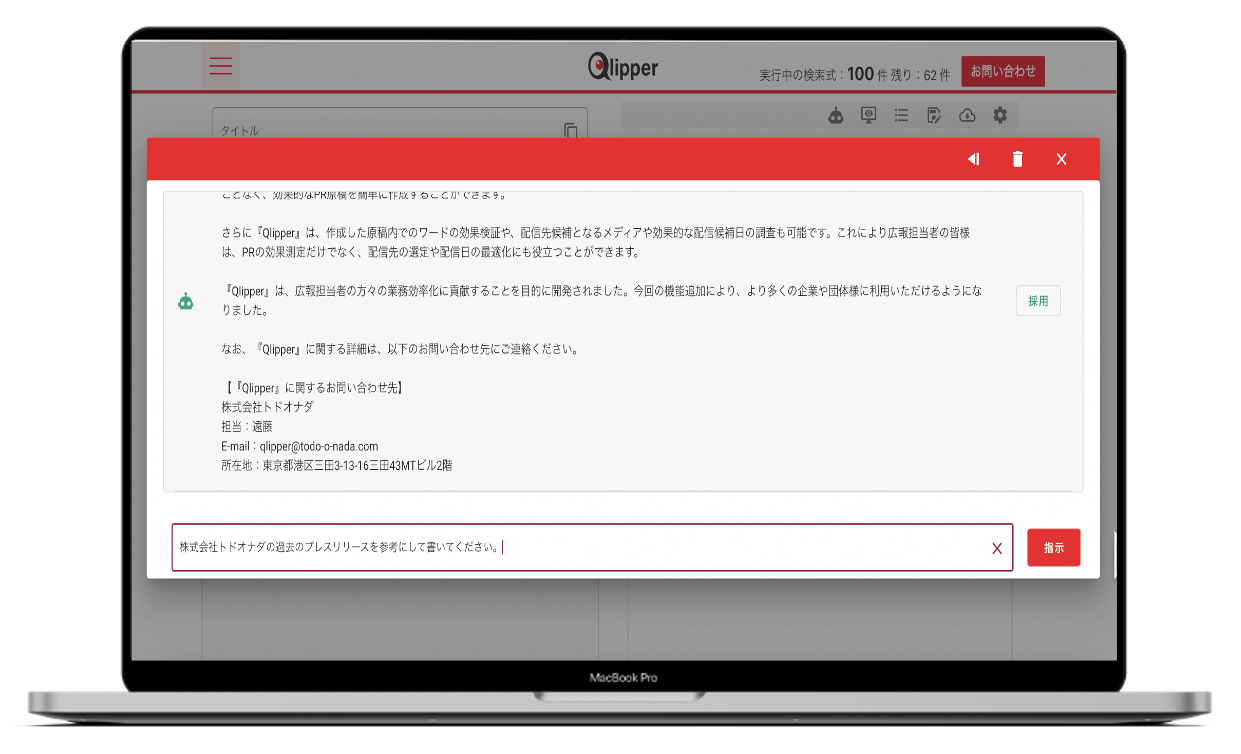Click the document edit note icon

[934, 116]
